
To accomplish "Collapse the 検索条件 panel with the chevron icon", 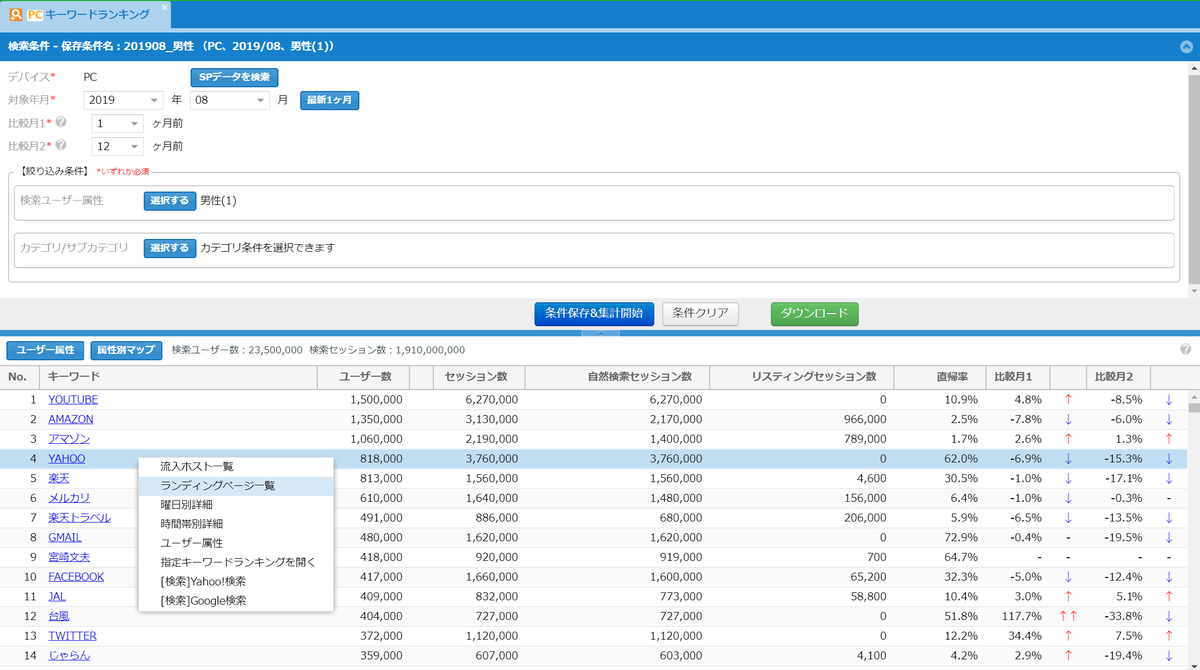I will pos(1186,47).
